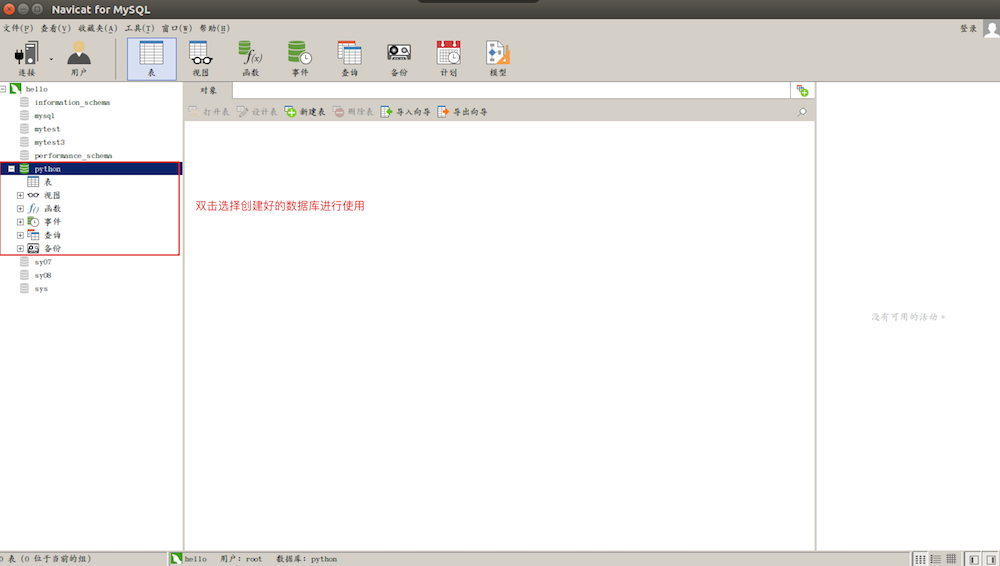This screenshot has width=1000, height=566.
Task: Select the 事件 (Events) toolbar icon
Action: pyautogui.click(x=299, y=58)
